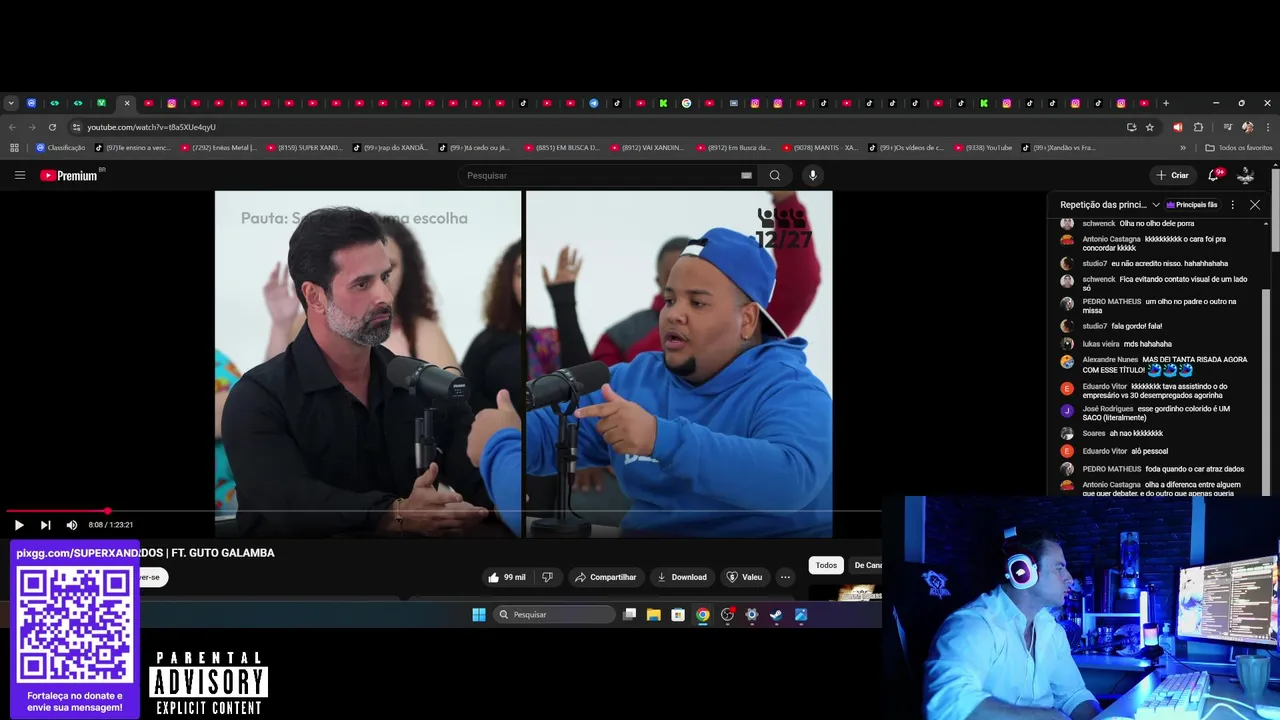1280x720 pixels.
Task: Open the gear icon in the taskbar
Action: point(752,615)
